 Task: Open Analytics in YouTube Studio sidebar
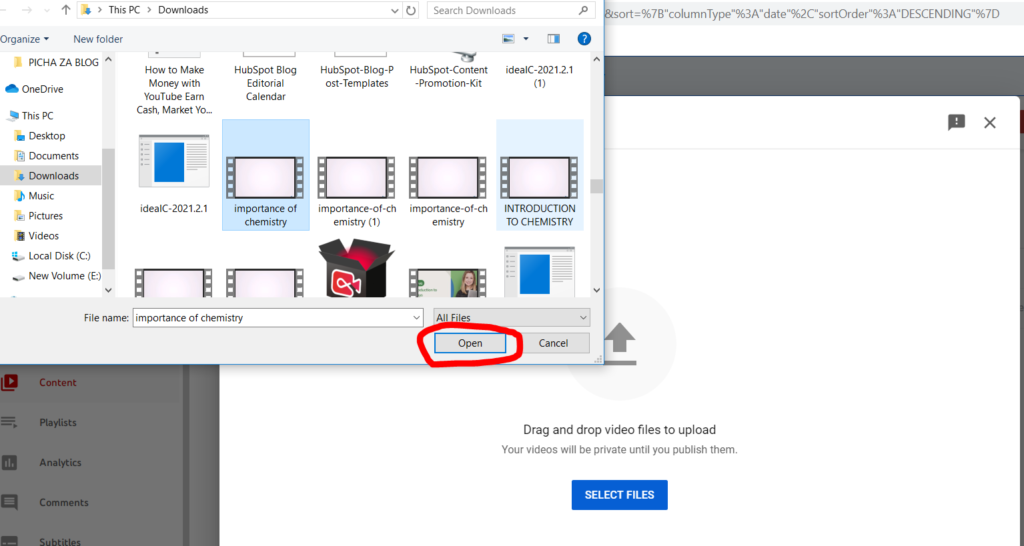pos(60,462)
